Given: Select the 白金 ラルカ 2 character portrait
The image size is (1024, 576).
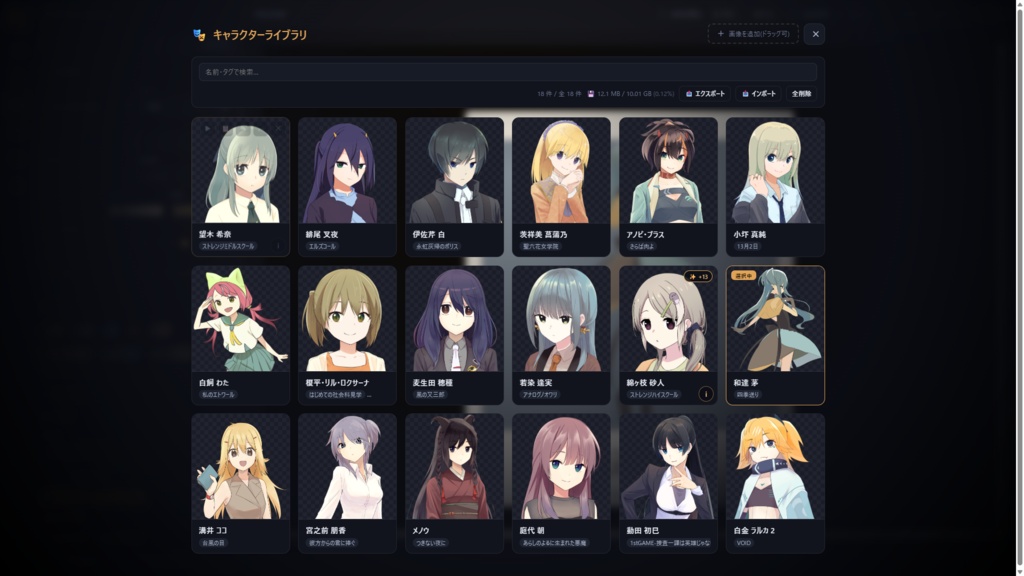Looking at the screenshot, I should pyautogui.click(x=775, y=467).
